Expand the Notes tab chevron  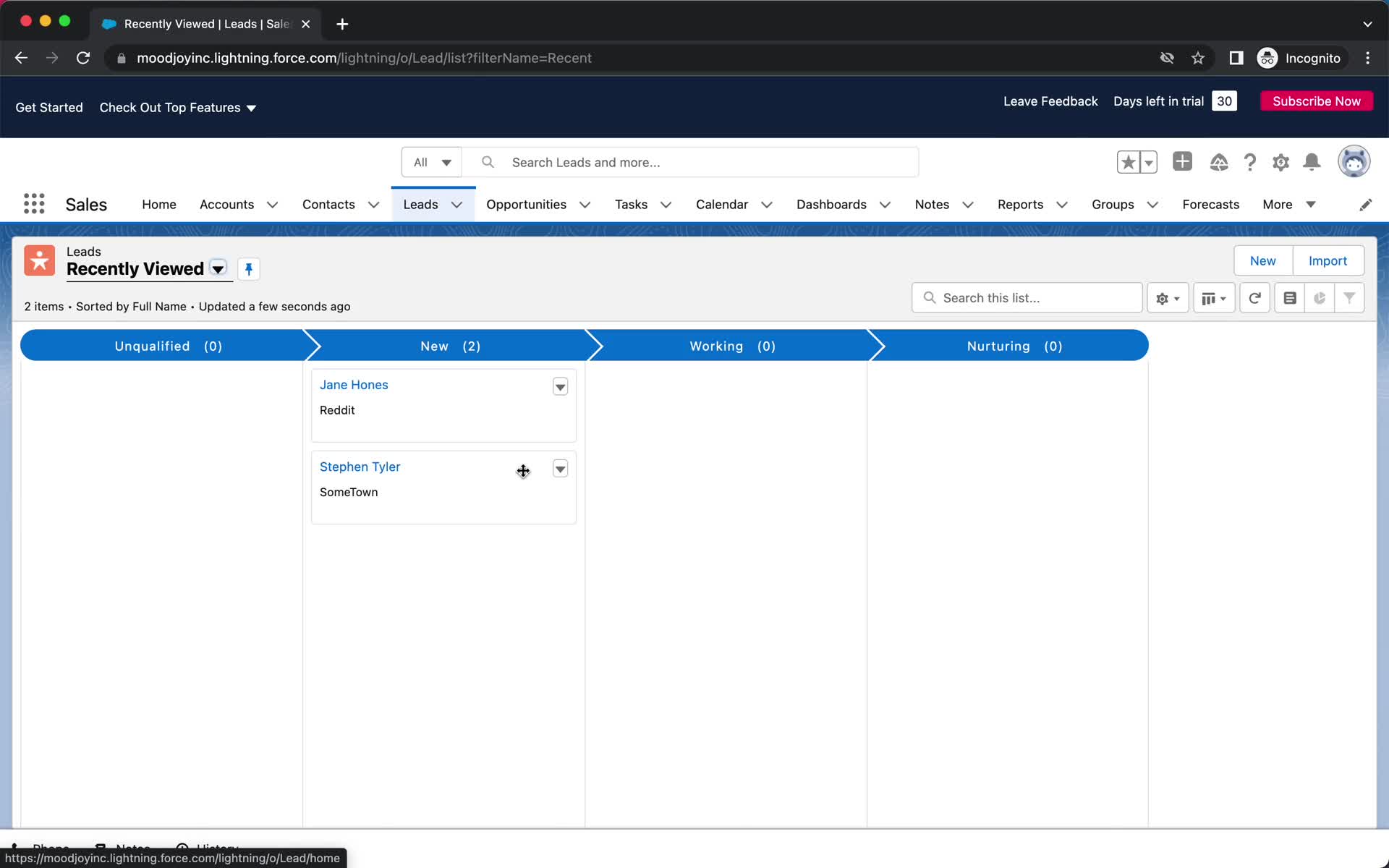point(968,205)
